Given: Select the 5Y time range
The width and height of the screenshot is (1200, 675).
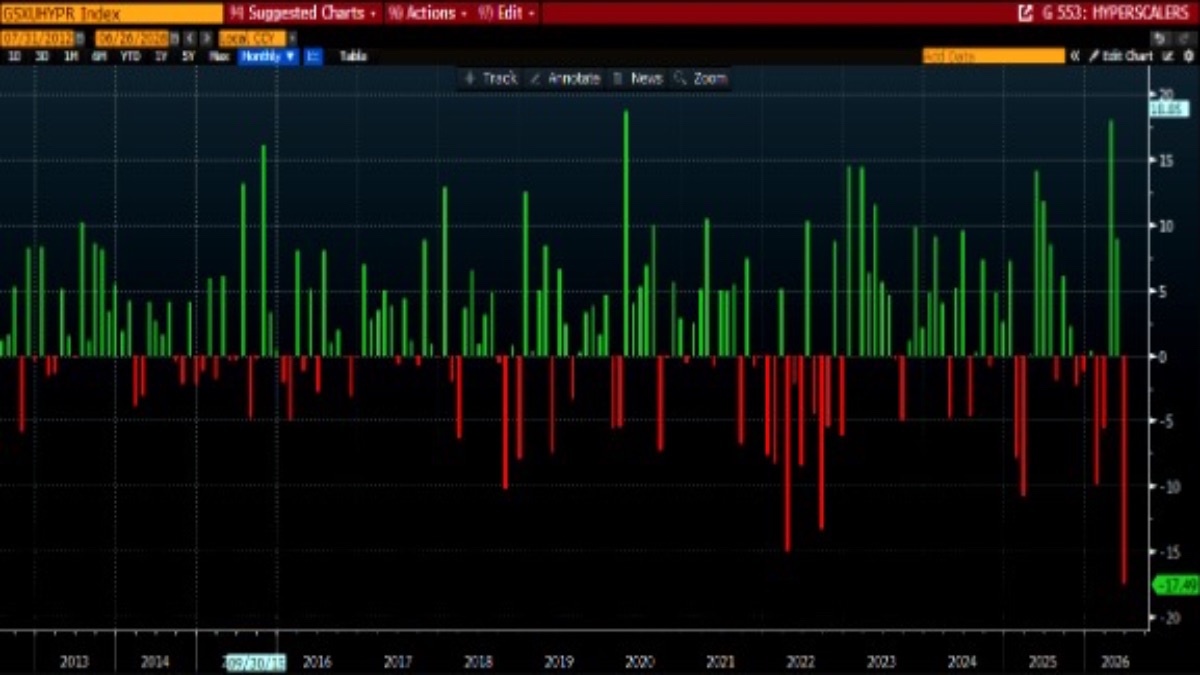Looking at the screenshot, I should coord(189,57).
